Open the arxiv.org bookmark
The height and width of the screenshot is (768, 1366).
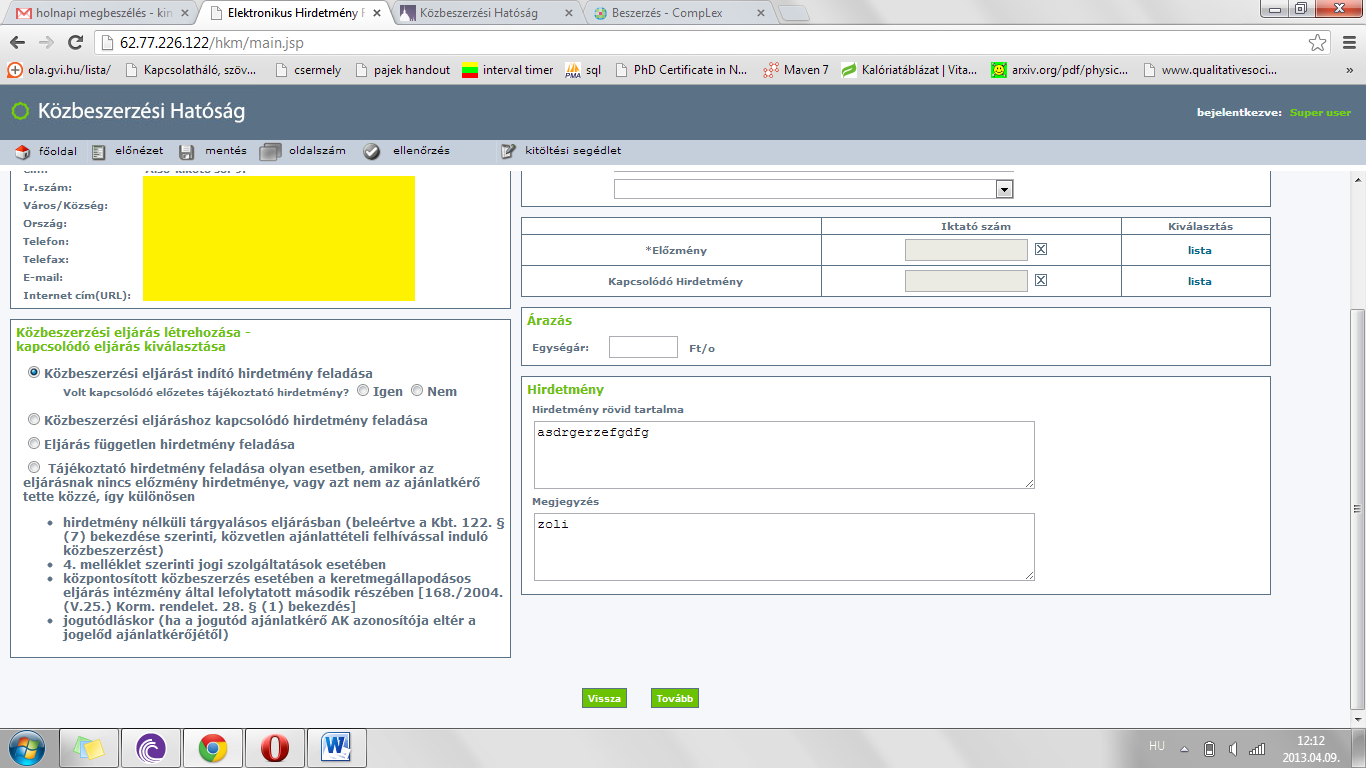pos(1060,70)
